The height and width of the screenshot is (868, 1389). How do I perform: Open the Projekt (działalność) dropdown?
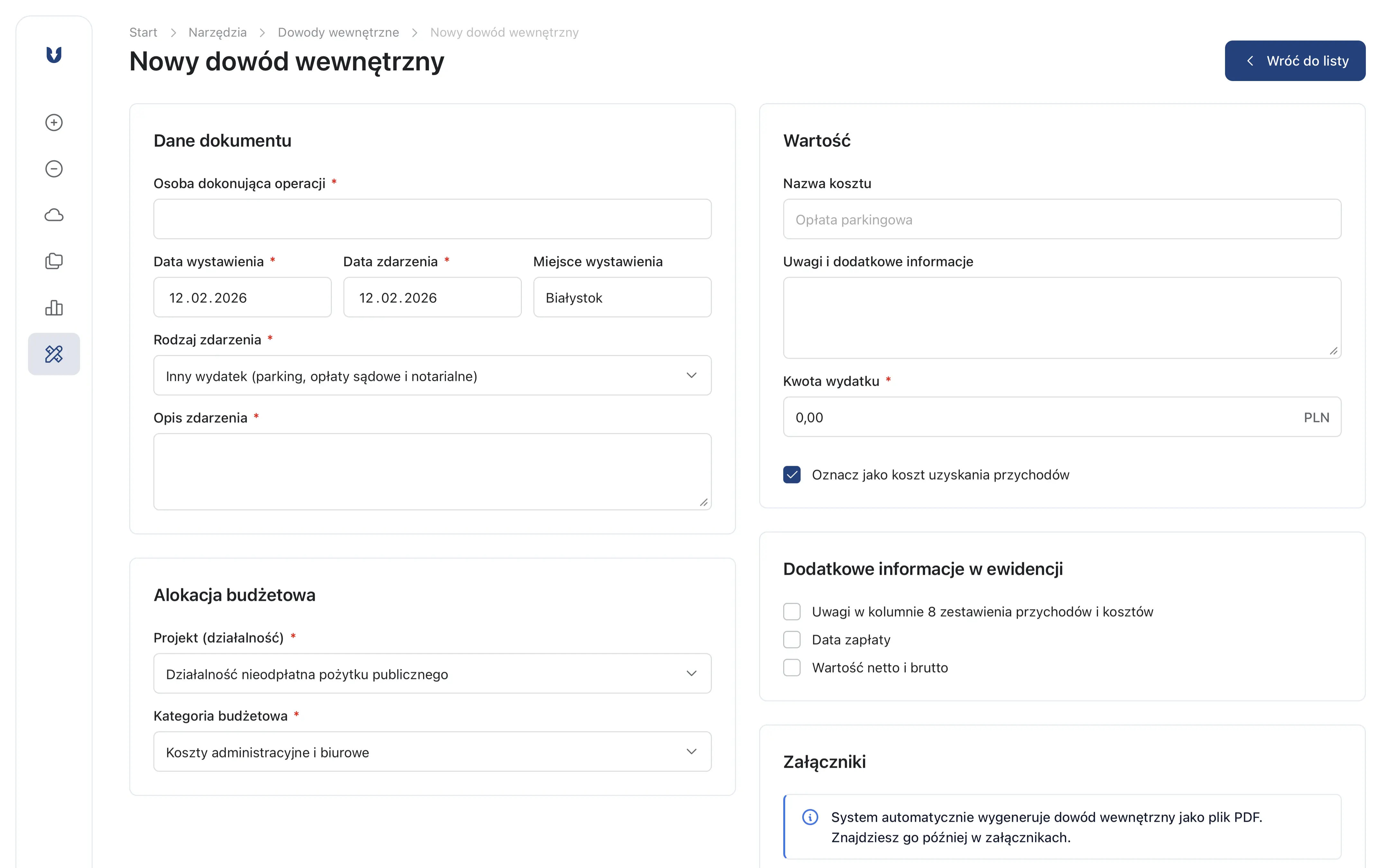click(431, 674)
